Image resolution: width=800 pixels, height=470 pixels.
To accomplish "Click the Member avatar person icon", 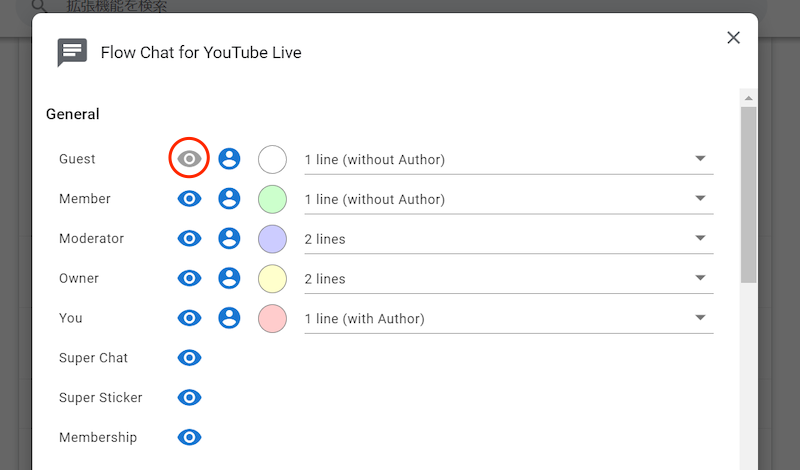I will coord(229,199).
